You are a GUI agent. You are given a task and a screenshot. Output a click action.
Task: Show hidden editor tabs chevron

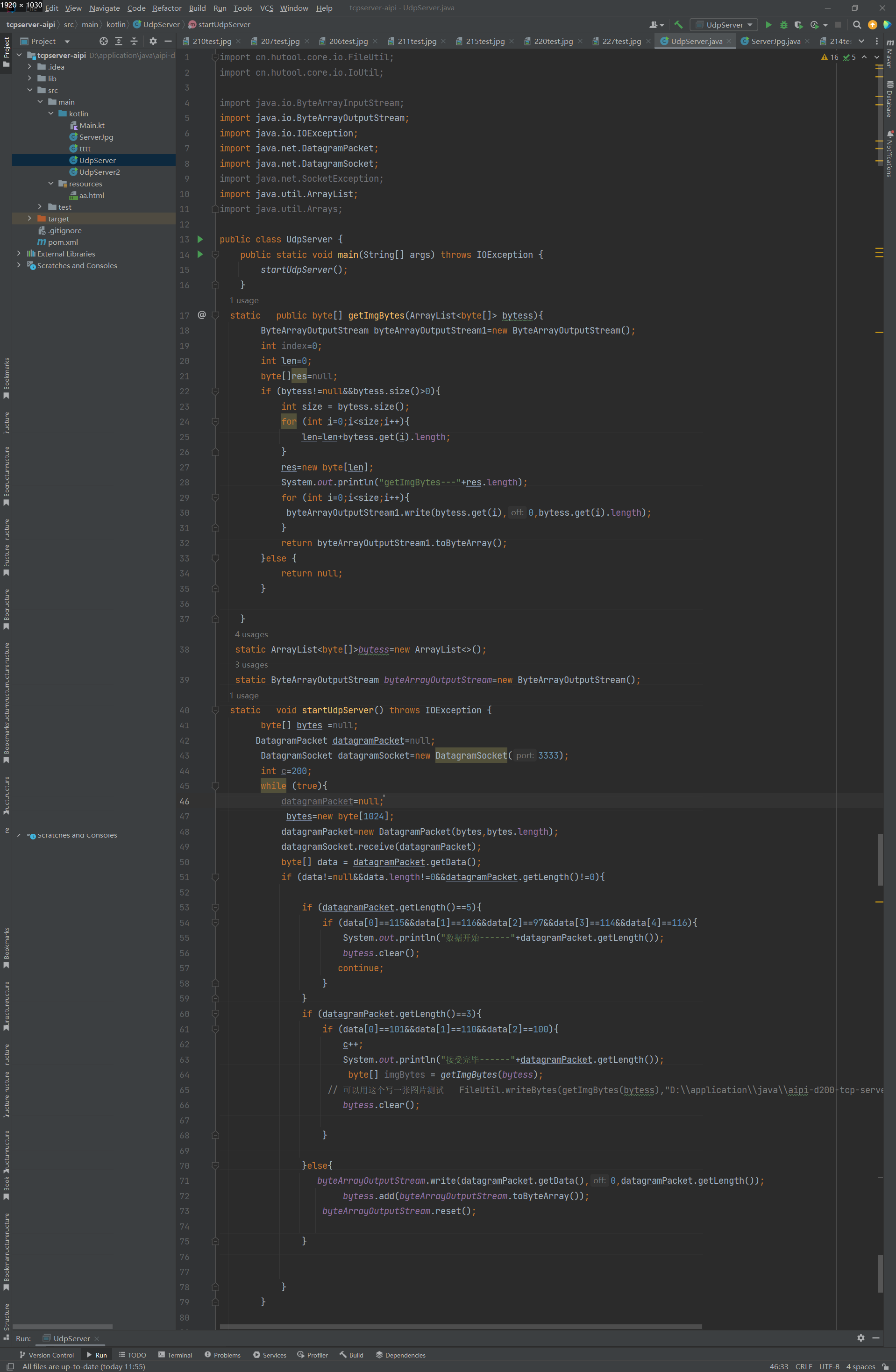click(861, 41)
